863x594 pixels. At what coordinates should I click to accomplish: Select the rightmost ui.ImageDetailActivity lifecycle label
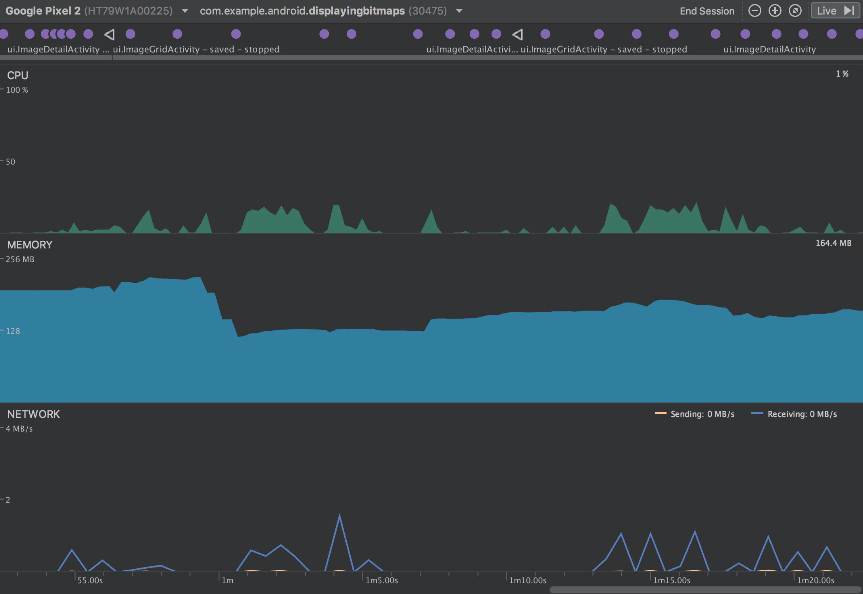pos(769,50)
